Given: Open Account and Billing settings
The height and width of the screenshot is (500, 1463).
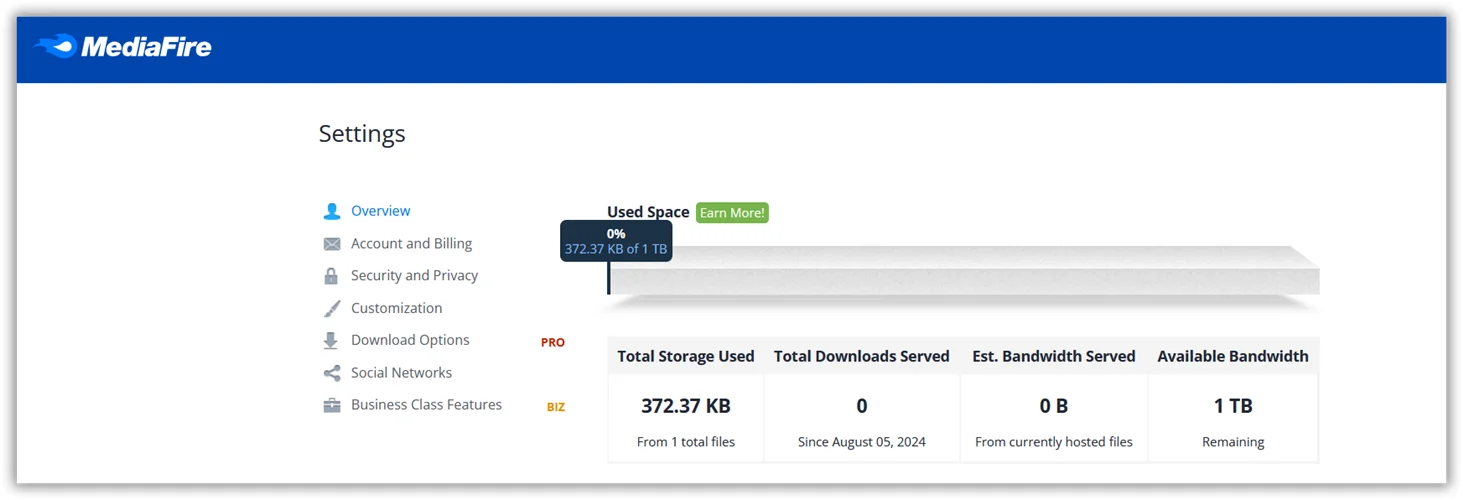Looking at the screenshot, I should (411, 243).
